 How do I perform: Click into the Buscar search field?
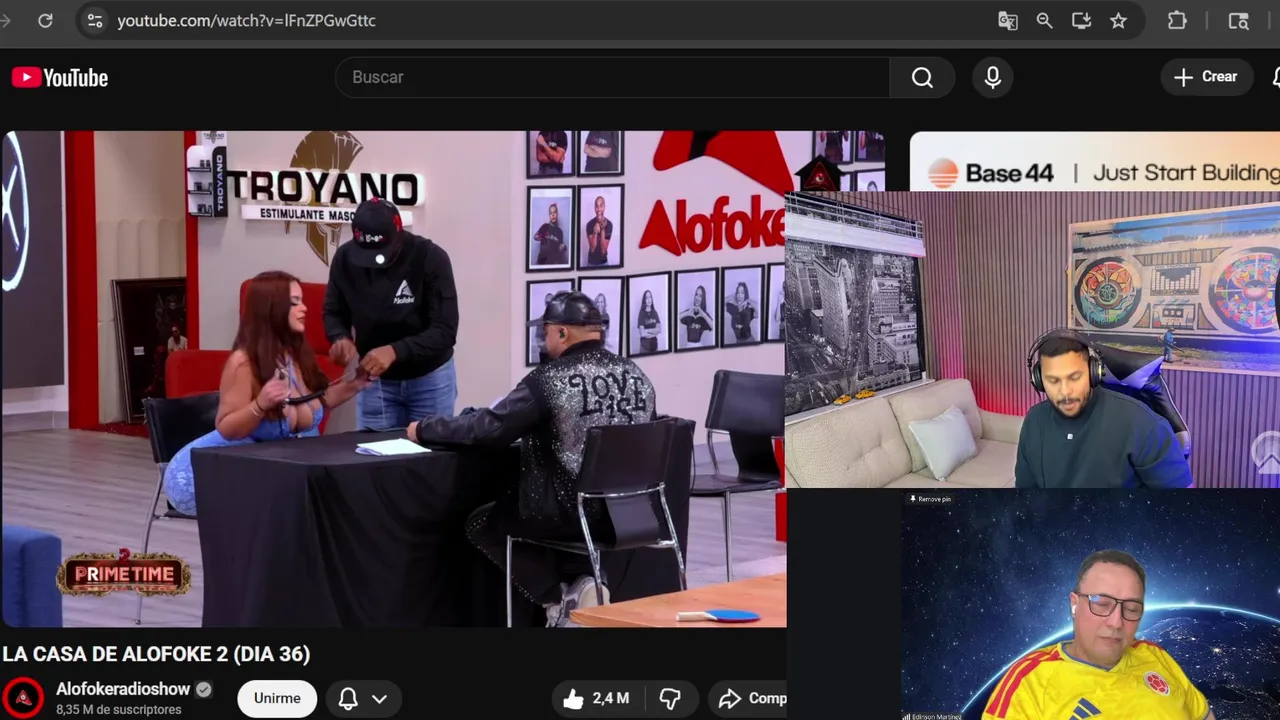pyautogui.click(x=612, y=77)
